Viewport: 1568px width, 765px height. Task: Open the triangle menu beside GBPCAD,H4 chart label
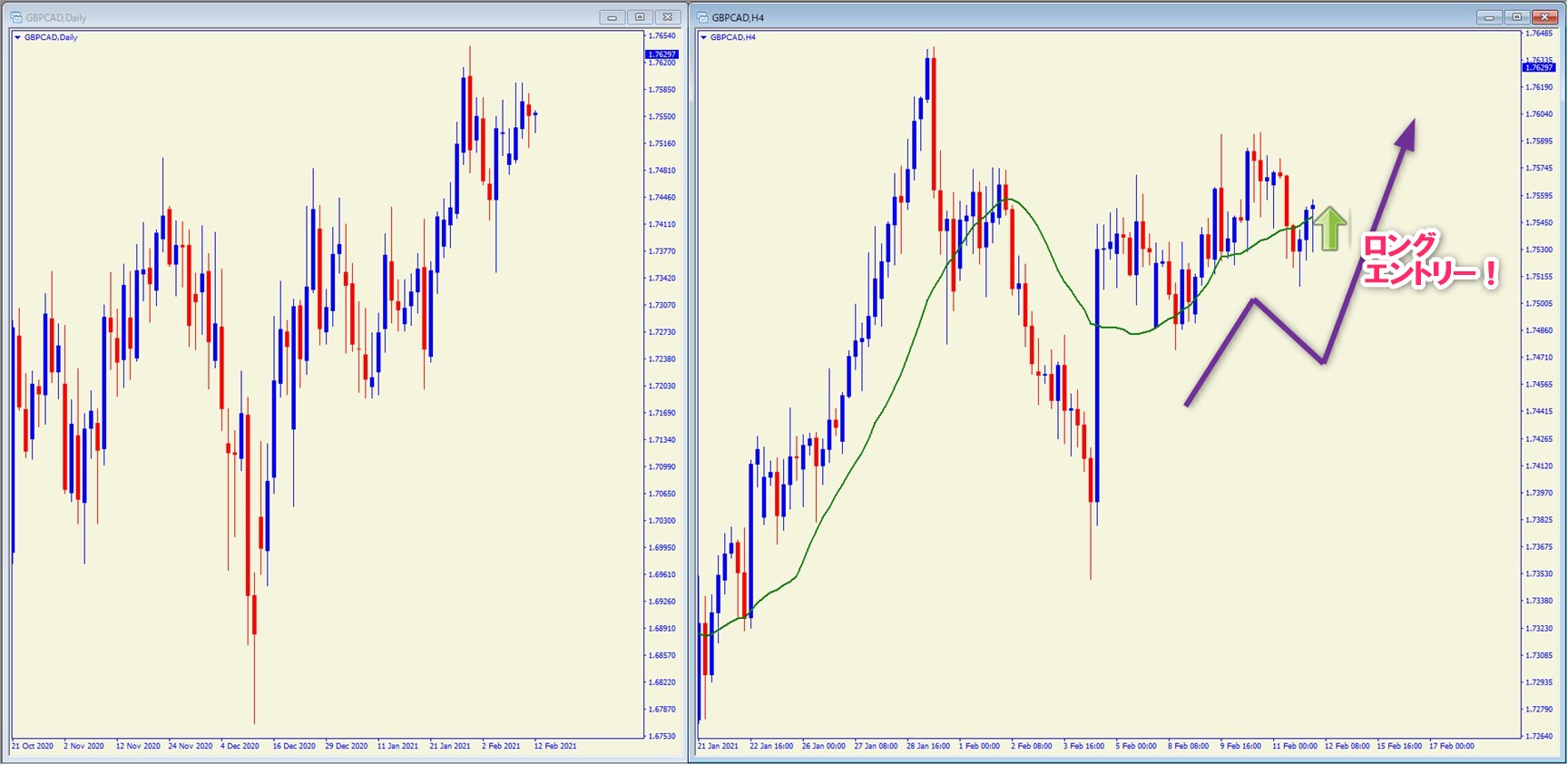tap(703, 37)
